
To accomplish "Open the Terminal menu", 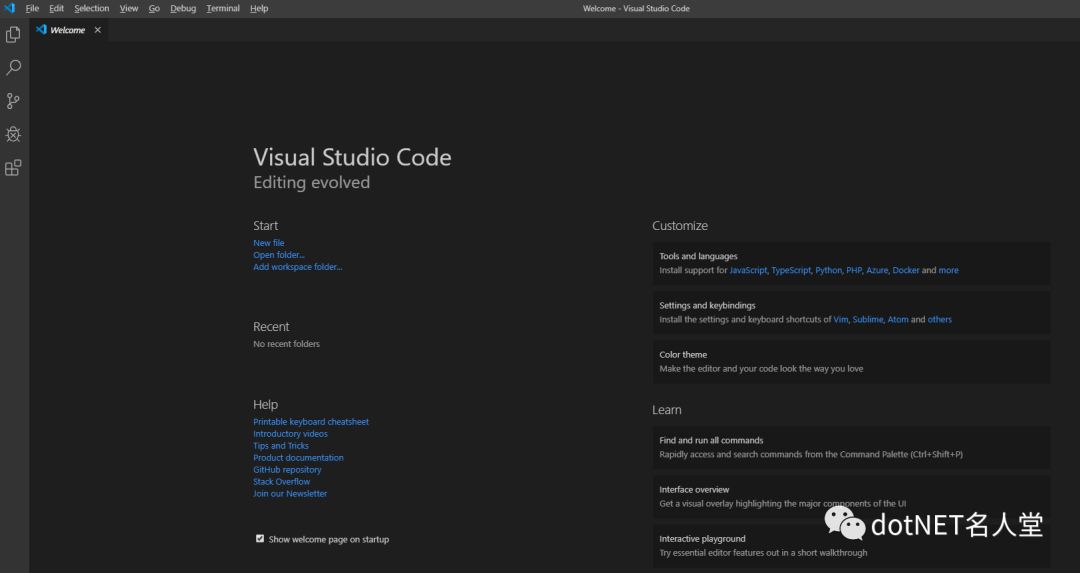I will (x=223, y=8).
